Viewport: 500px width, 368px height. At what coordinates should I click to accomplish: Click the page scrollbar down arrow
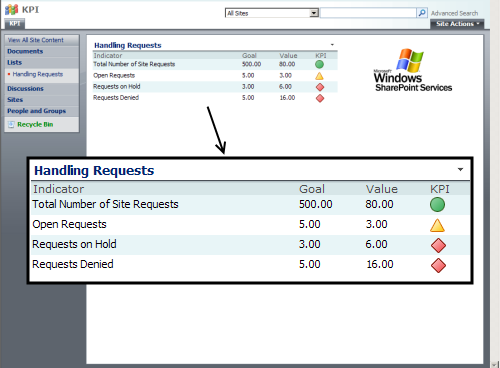coord(495,365)
